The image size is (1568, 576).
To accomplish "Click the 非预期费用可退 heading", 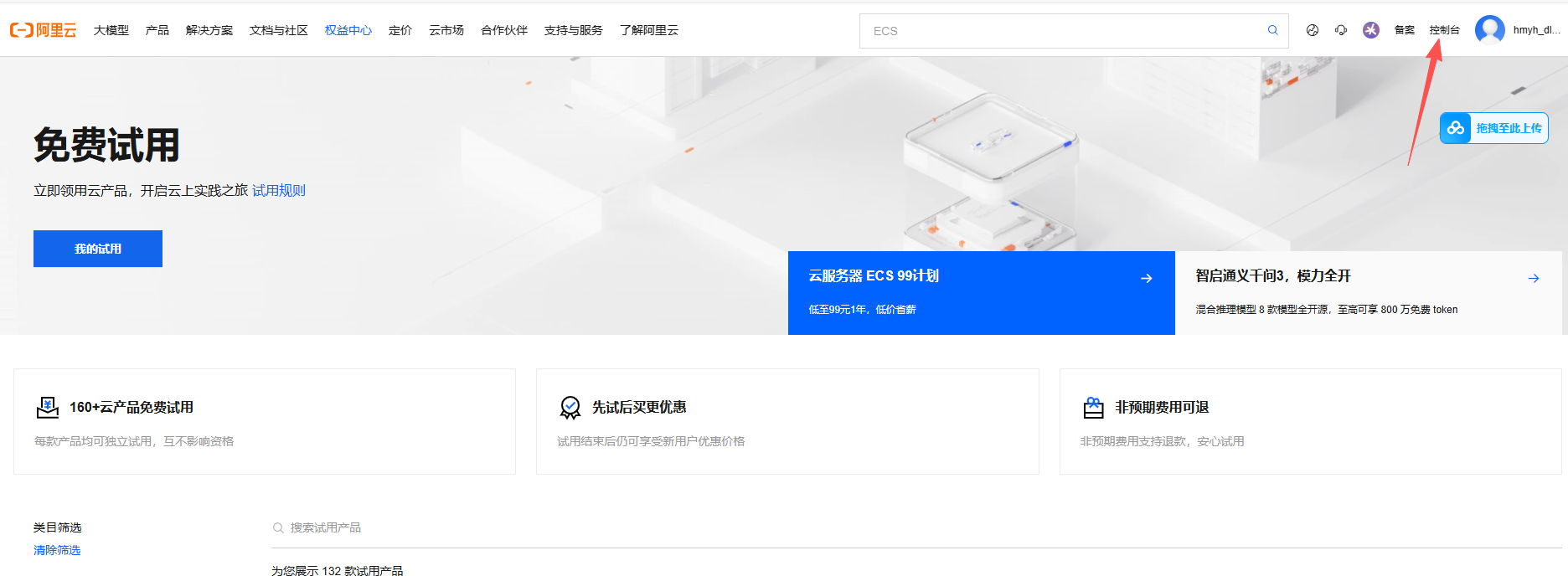I will [1162, 408].
